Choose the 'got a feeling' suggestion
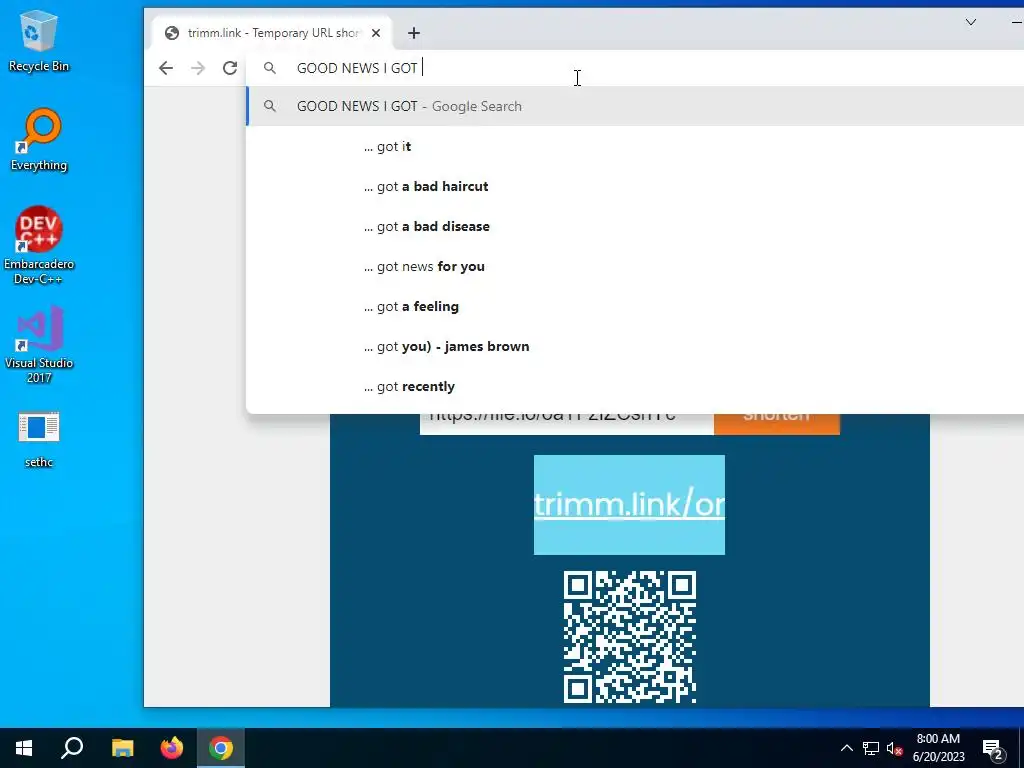 [x=635, y=306]
